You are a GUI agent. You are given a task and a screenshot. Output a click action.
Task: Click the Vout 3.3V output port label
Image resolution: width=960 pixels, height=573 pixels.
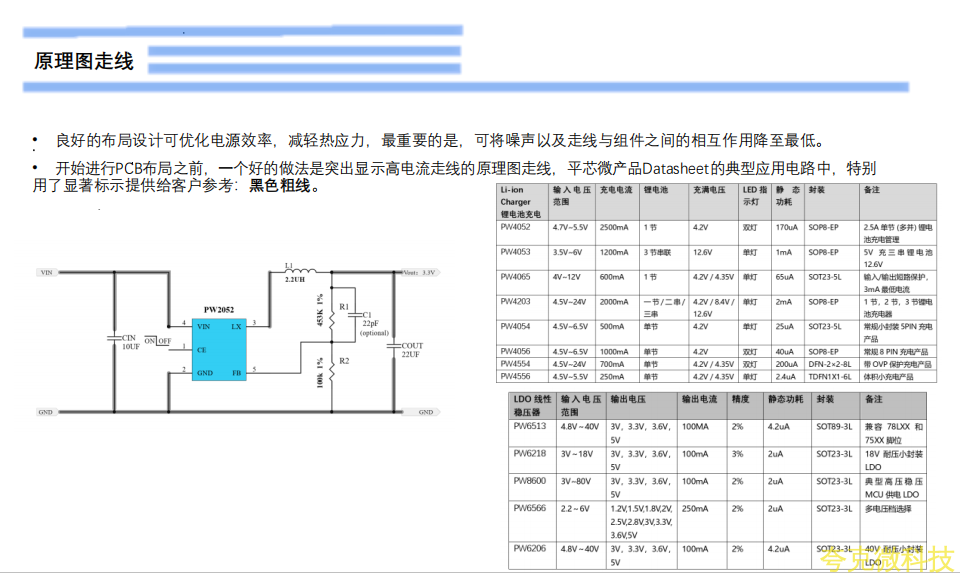click(417, 272)
